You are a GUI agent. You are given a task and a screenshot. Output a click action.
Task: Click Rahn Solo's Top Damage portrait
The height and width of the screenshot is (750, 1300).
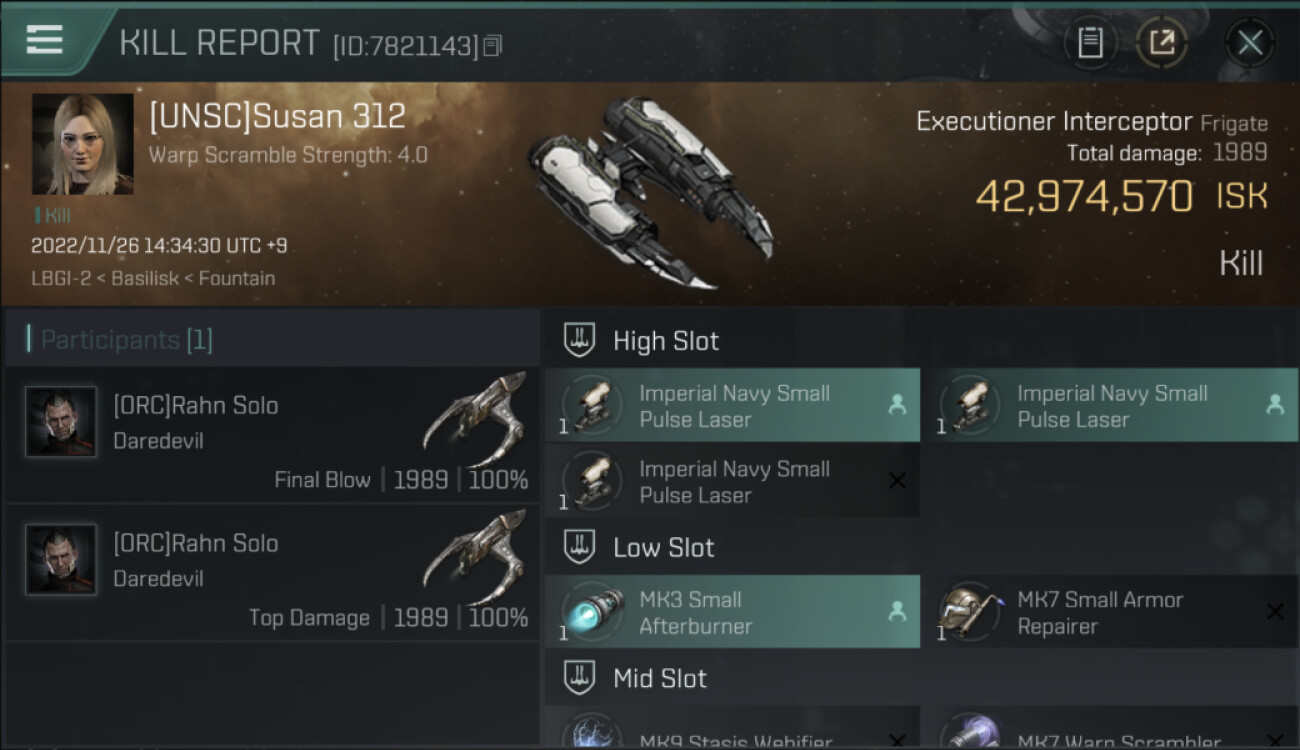pos(61,560)
